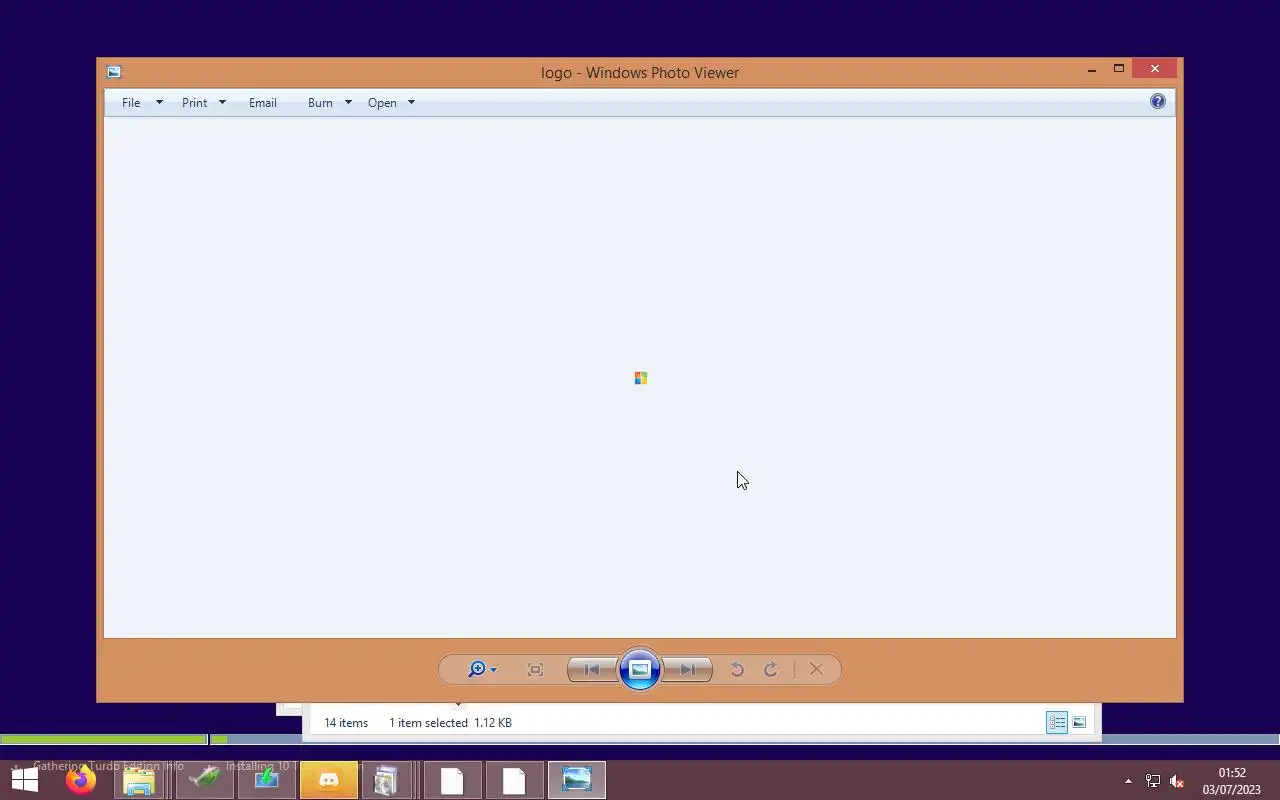Click the '1 item selected 1.12 KB' text
1280x800 pixels.
pos(450,723)
